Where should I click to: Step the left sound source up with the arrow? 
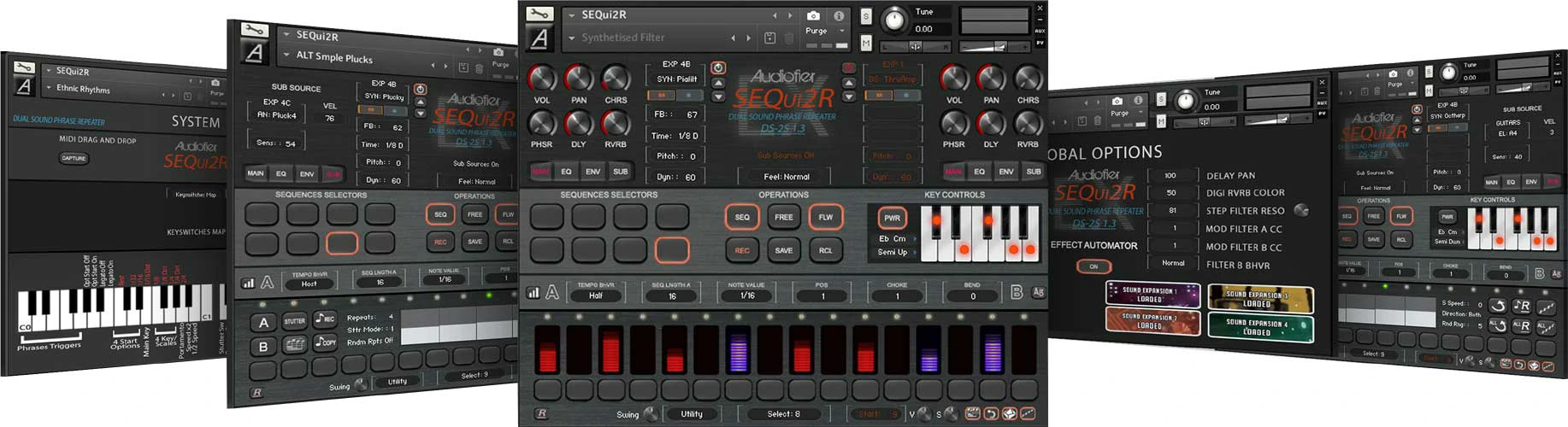tap(718, 84)
